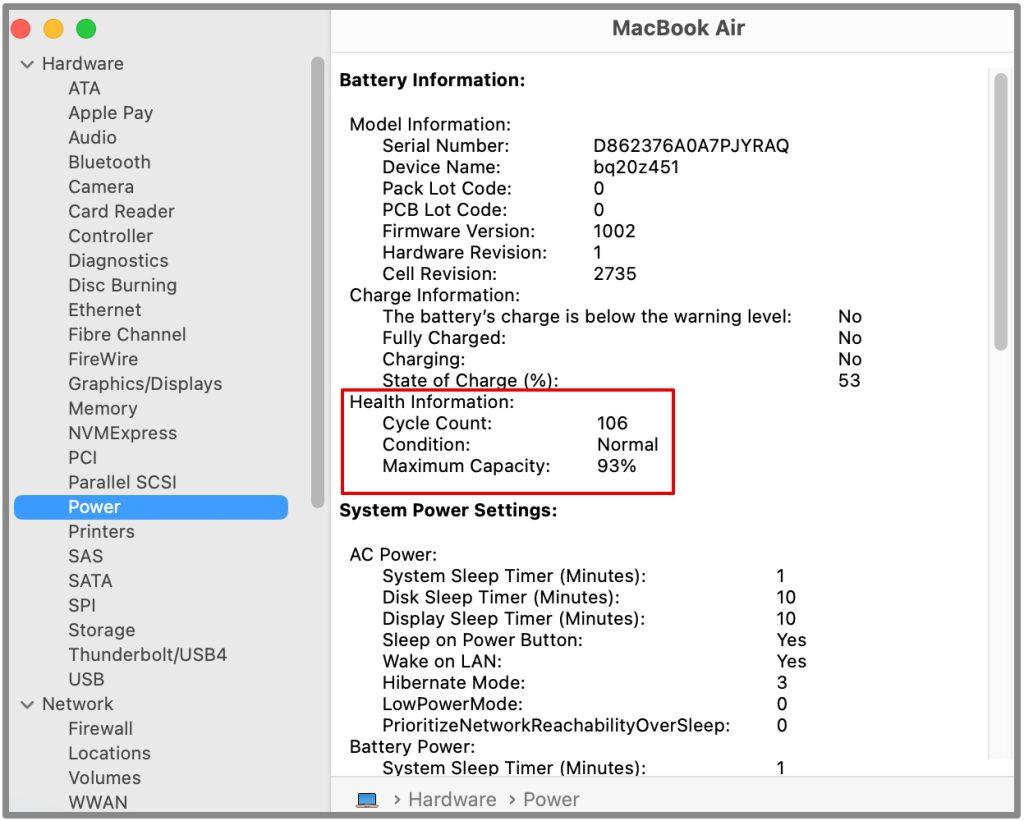Screen dimensions: 1024x821
Task: Click the sidebar vertical scrollbar
Action: click(x=318, y=282)
